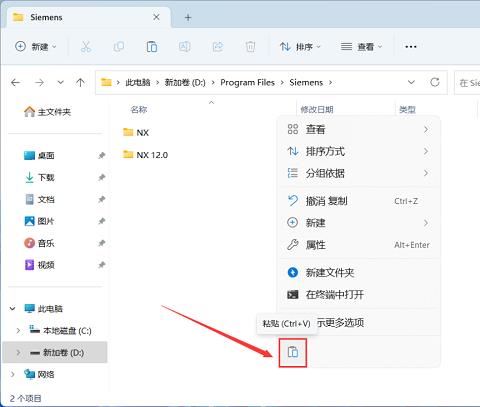This screenshot has width=480, height=407.
Task: Choose 新建文件夹 in context menu
Action: pyautogui.click(x=358, y=273)
